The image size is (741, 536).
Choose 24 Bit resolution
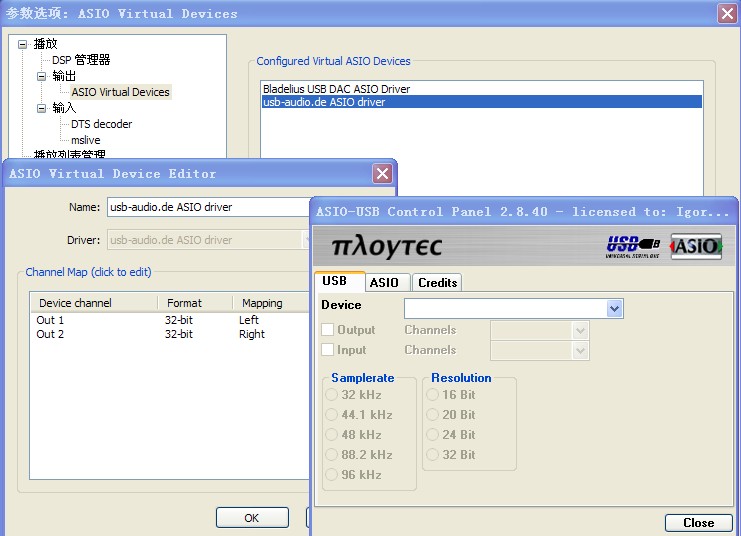coord(432,434)
